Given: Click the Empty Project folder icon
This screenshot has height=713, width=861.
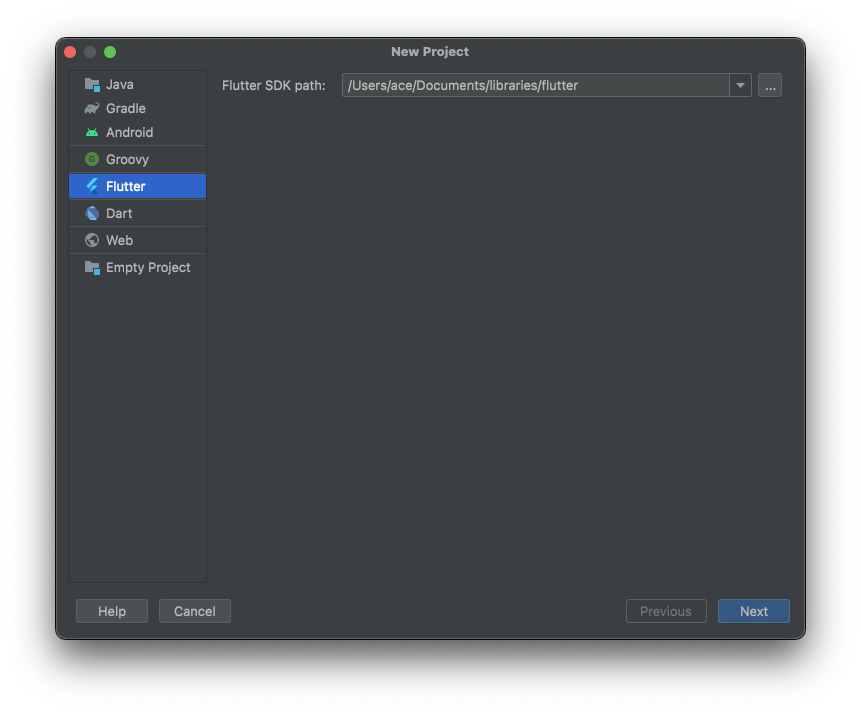Looking at the screenshot, I should point(92,268).
